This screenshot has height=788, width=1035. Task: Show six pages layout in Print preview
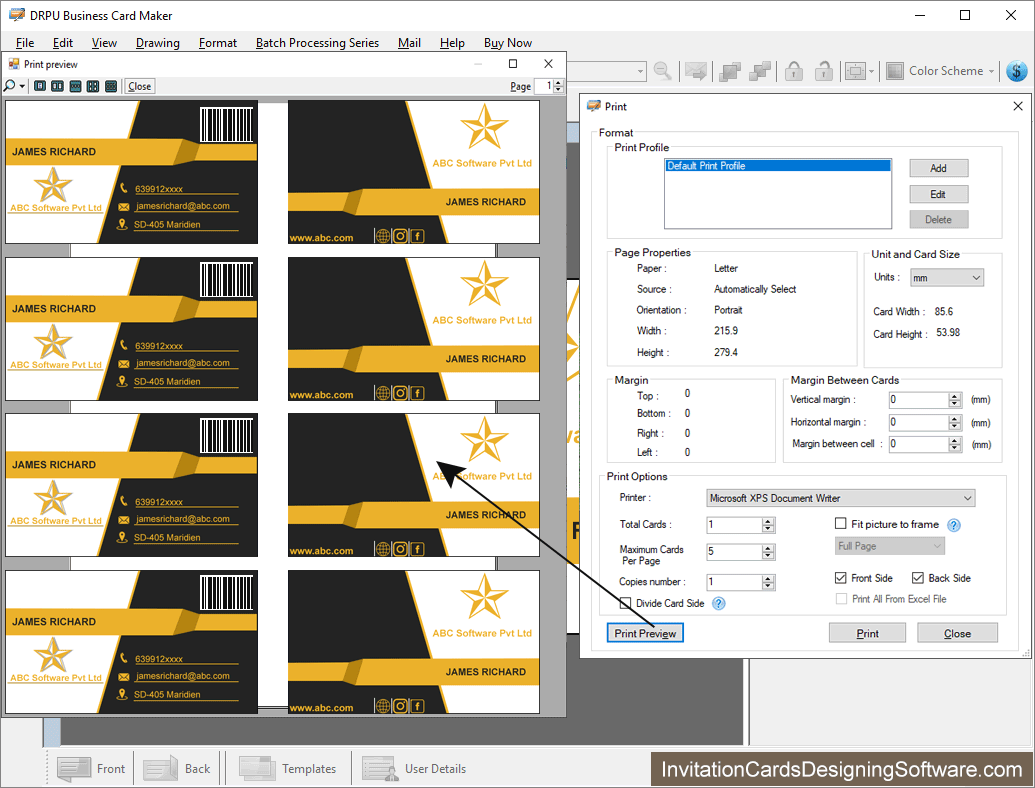[111, 86]
